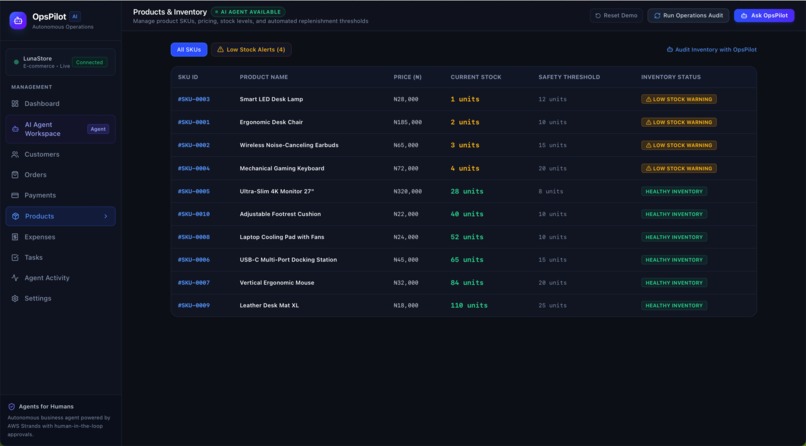Click Healthy Inventory badge for Vertical Ergonomic Mouse
This screenshot has width=806, height=446.
pyautogui.click(x=674, y=283)
